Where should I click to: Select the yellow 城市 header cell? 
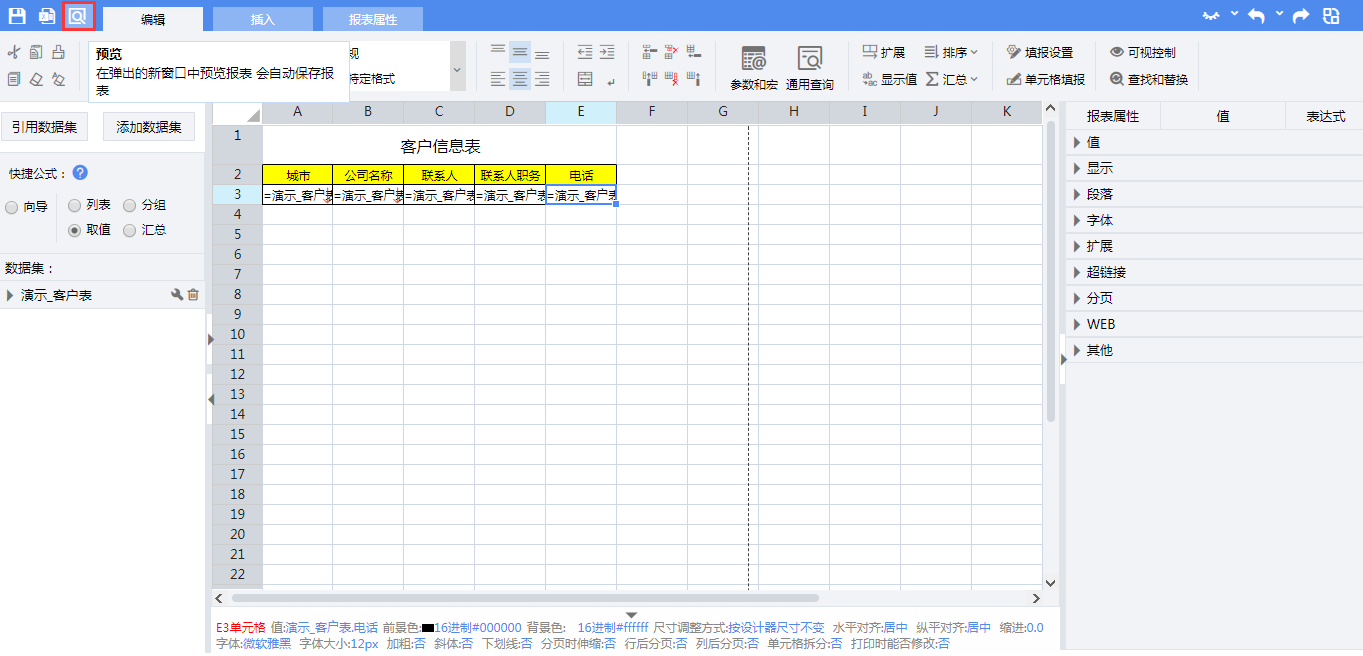(x=297, y=175)
